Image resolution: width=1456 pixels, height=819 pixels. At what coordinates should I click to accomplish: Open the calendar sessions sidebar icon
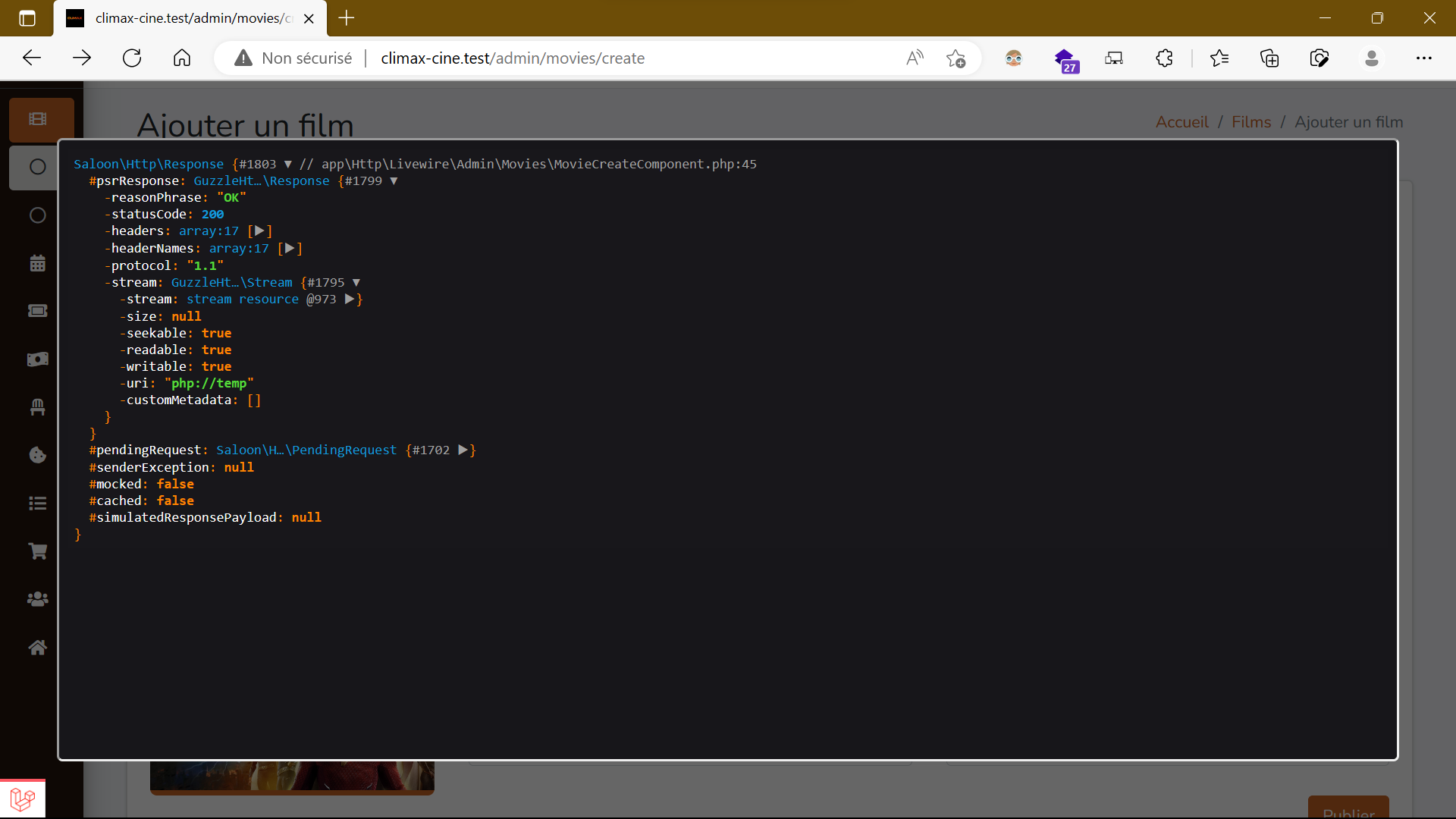[x=36, y=262]
